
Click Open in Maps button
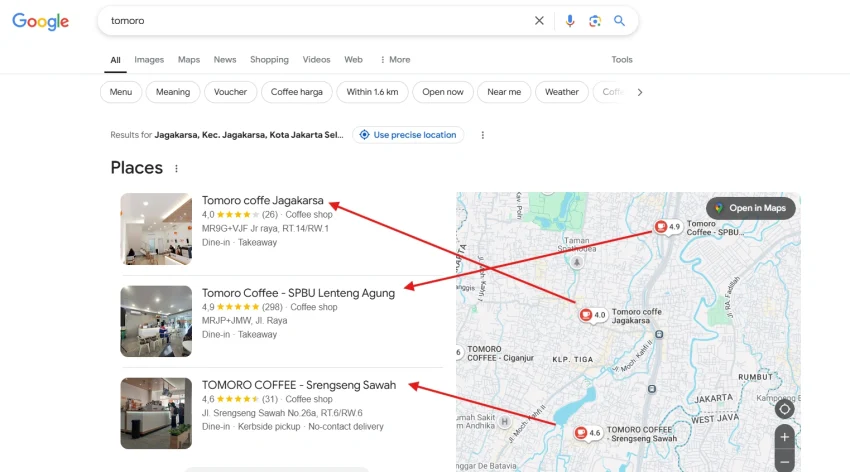tap(751, 208)
